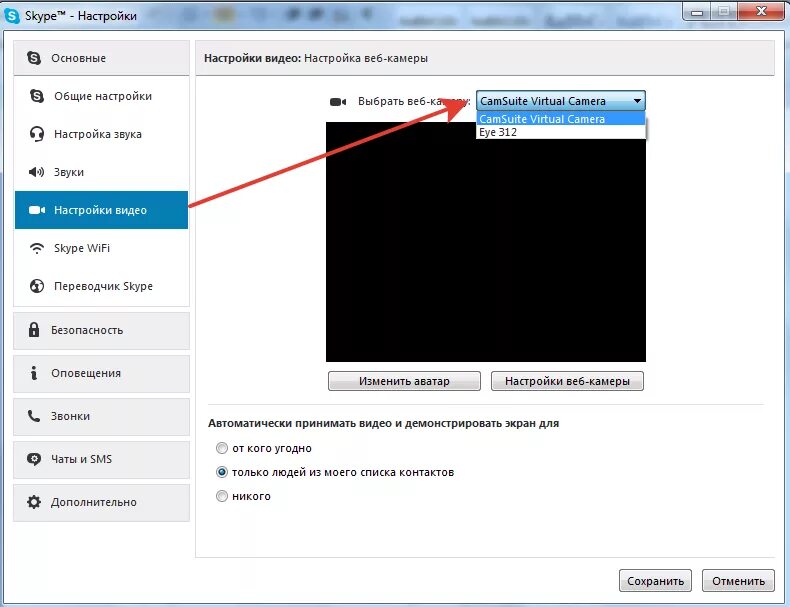Viewport: 790px width, 607px height.
Task: Select the никого radio option
Action: [x=222, y=496]
